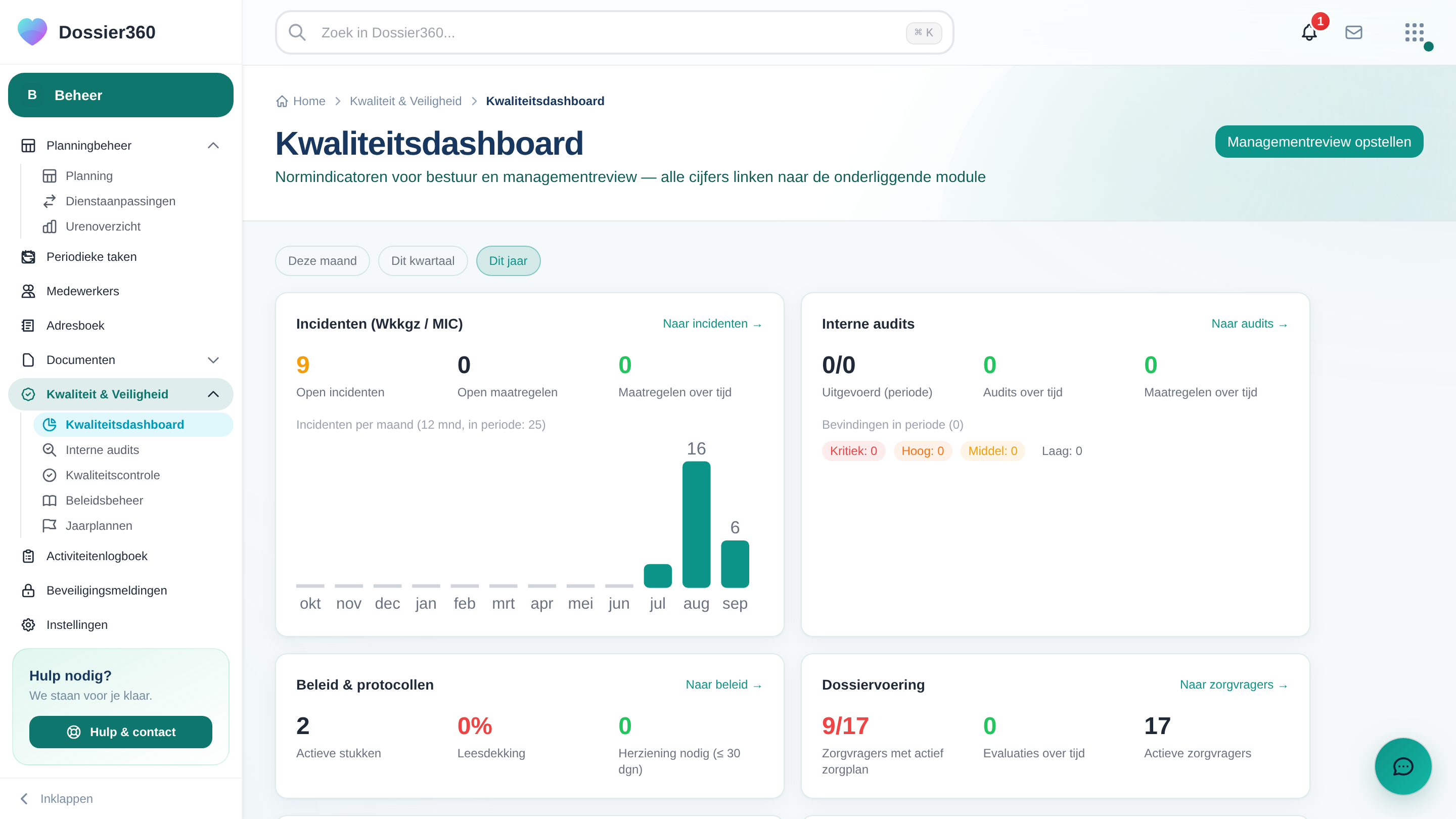The image size is (1456, 819).
Task: Click the sep bar in incidents chart
Action: (735, 564)
